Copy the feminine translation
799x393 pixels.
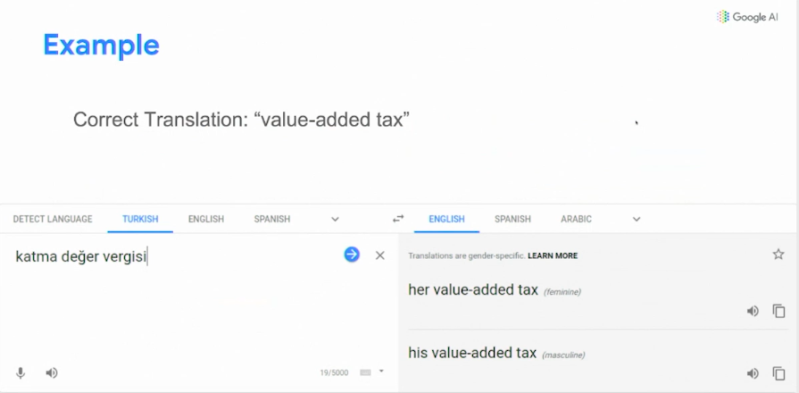[779, 311]
